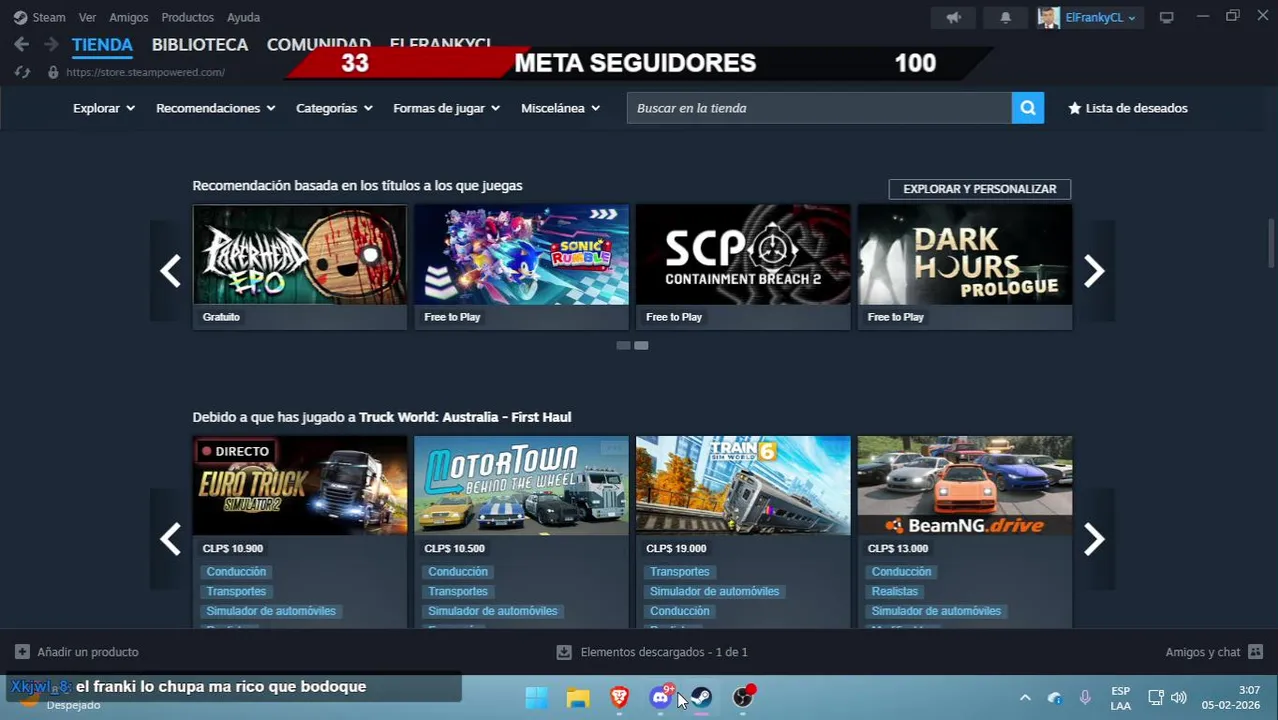Open the Ver menu
This screenshot has height=720, width=1278.
(87, 17)
